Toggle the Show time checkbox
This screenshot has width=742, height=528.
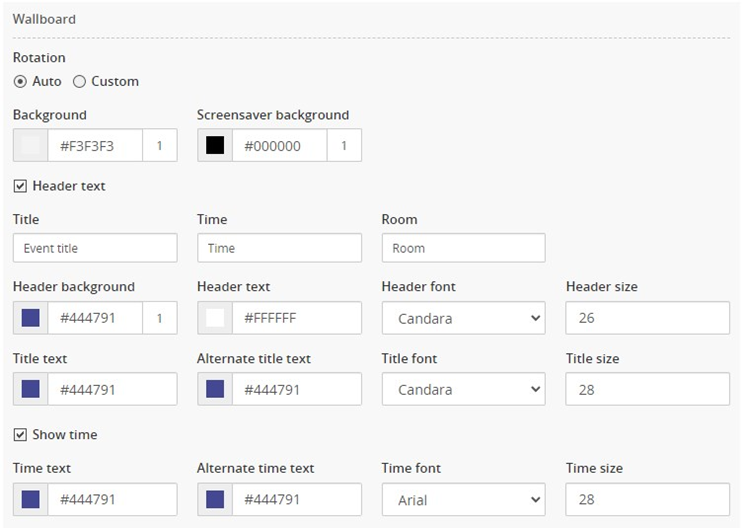20,434
